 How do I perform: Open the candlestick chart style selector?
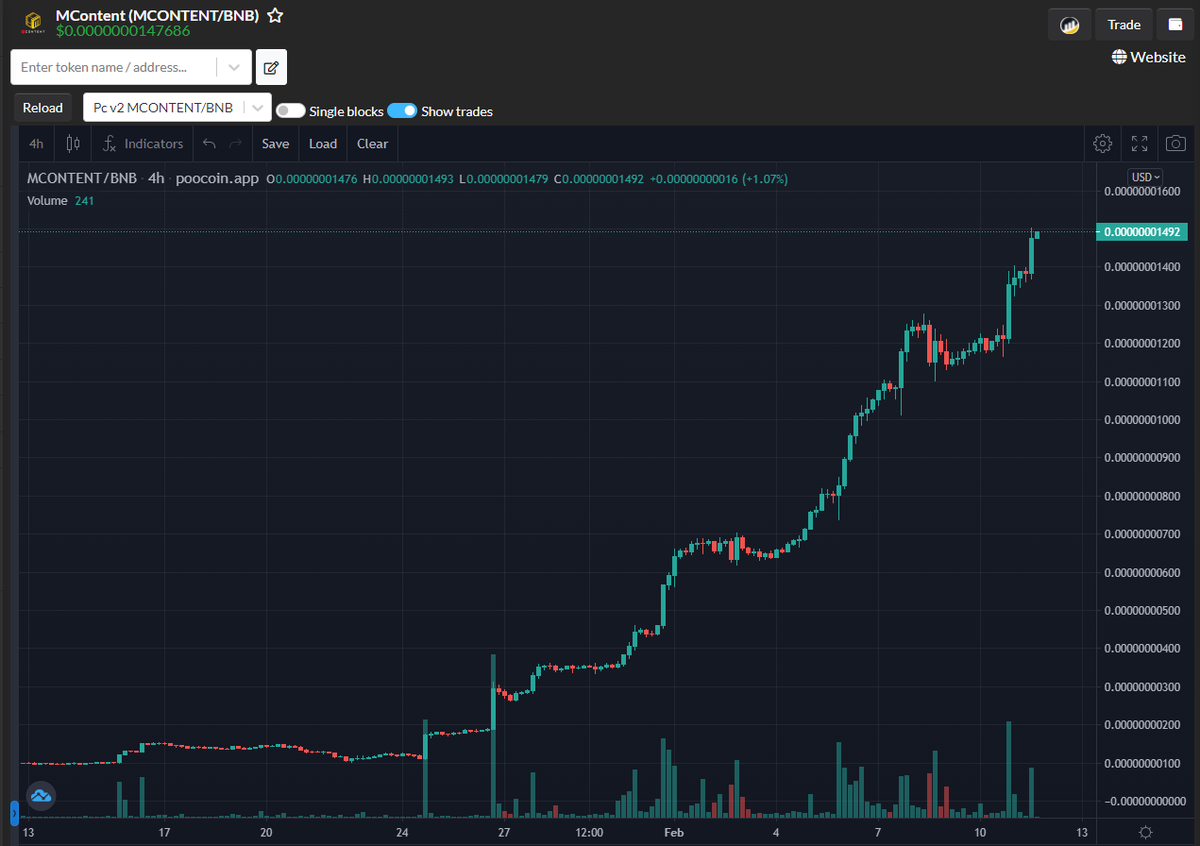[x=72, y=144]
